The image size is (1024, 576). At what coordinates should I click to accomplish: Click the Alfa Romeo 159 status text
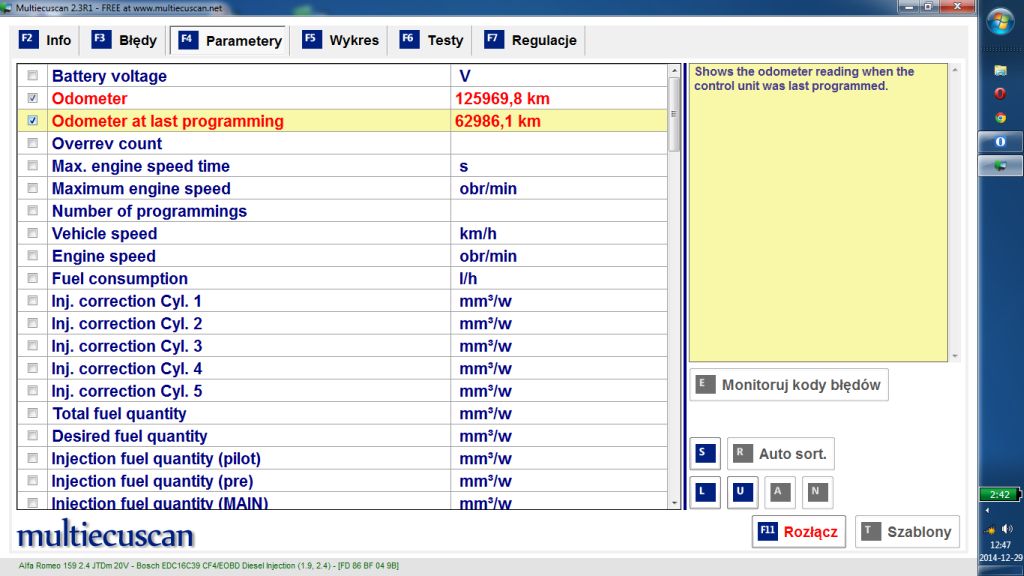pyautogui.click(x=208, y=566)
